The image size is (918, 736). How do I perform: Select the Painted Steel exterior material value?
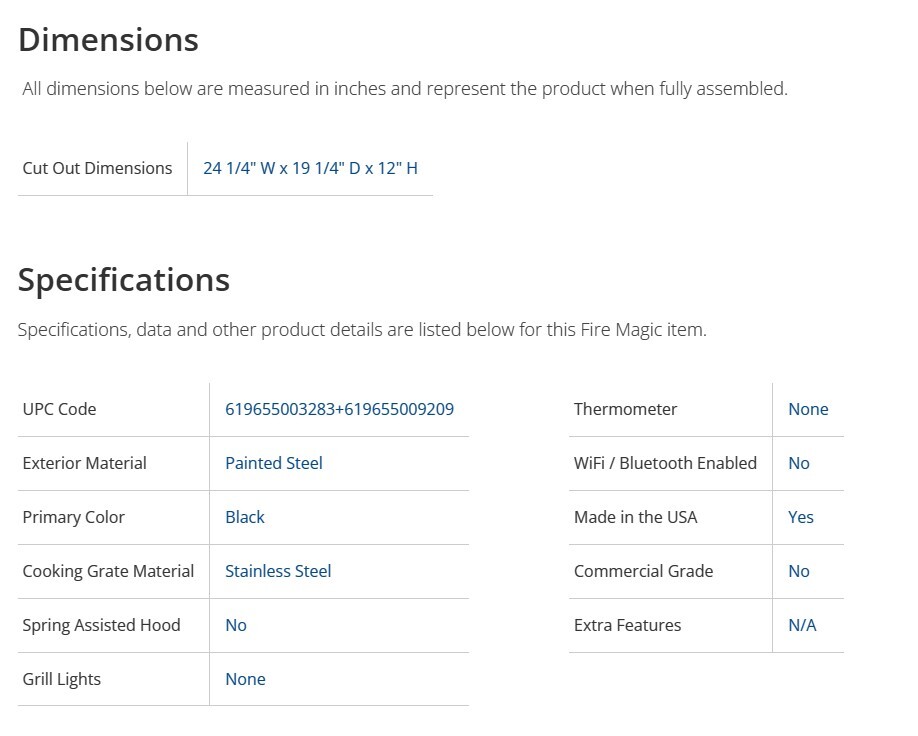pos(273,463)
